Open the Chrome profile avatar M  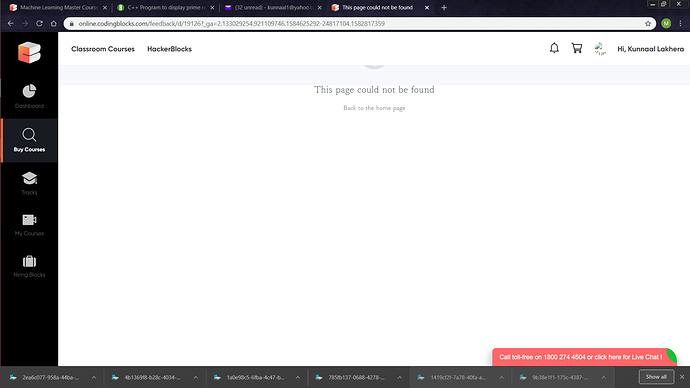pyautogui.click(x=666, y=23)
